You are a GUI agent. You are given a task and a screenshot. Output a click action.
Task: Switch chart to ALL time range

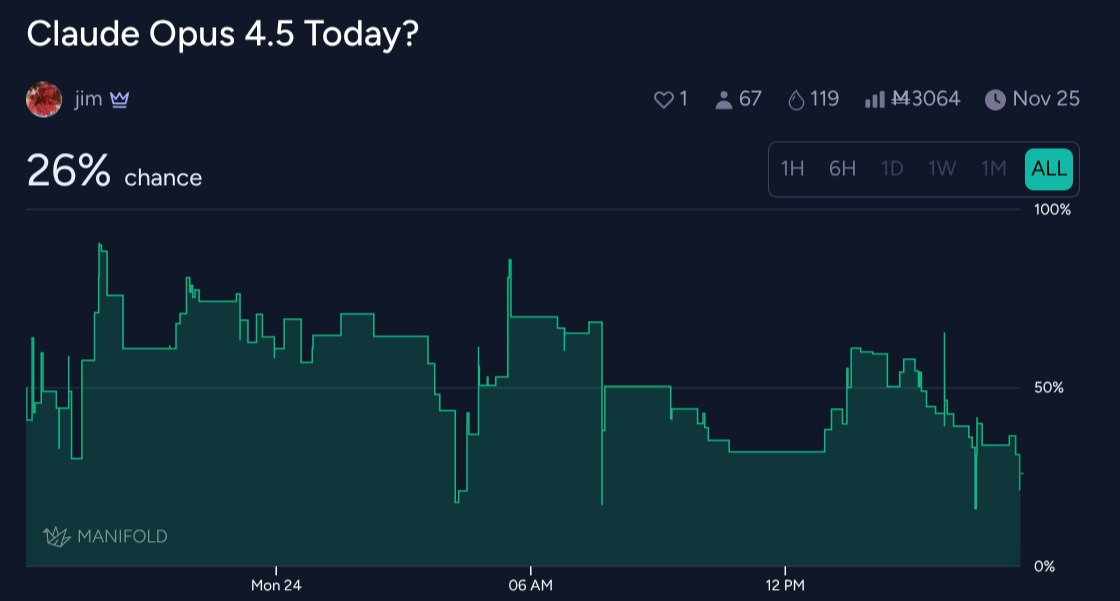(x=1049, y=169)
